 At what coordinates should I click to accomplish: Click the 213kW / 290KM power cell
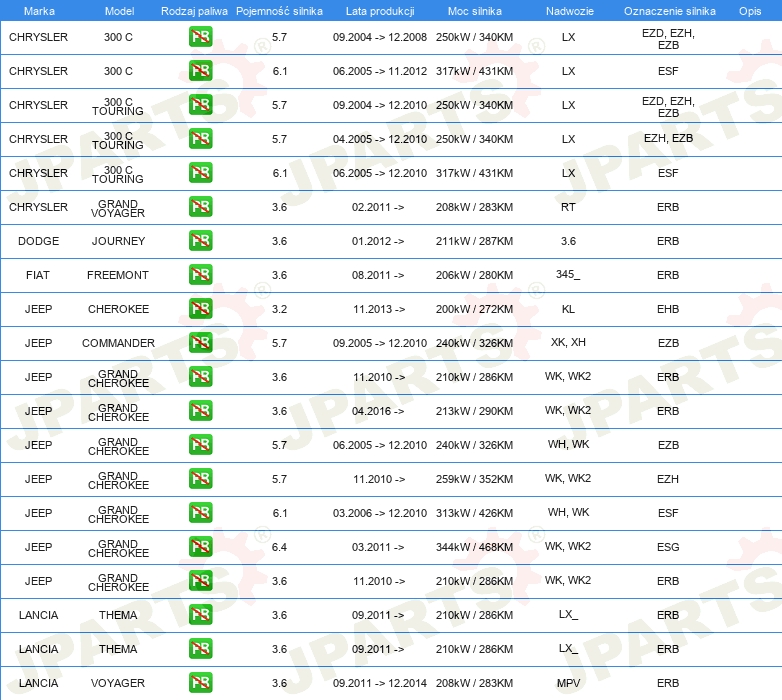pos(474,411)
